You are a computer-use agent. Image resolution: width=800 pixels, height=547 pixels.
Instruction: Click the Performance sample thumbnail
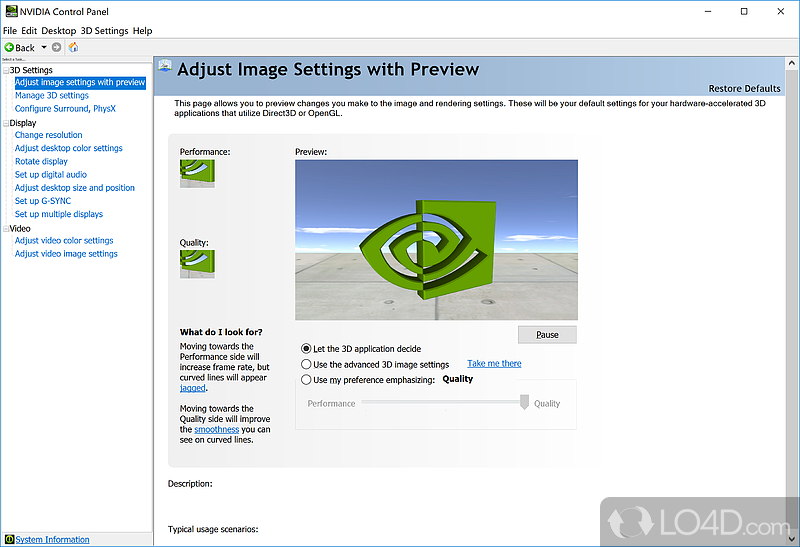point(197,173)
